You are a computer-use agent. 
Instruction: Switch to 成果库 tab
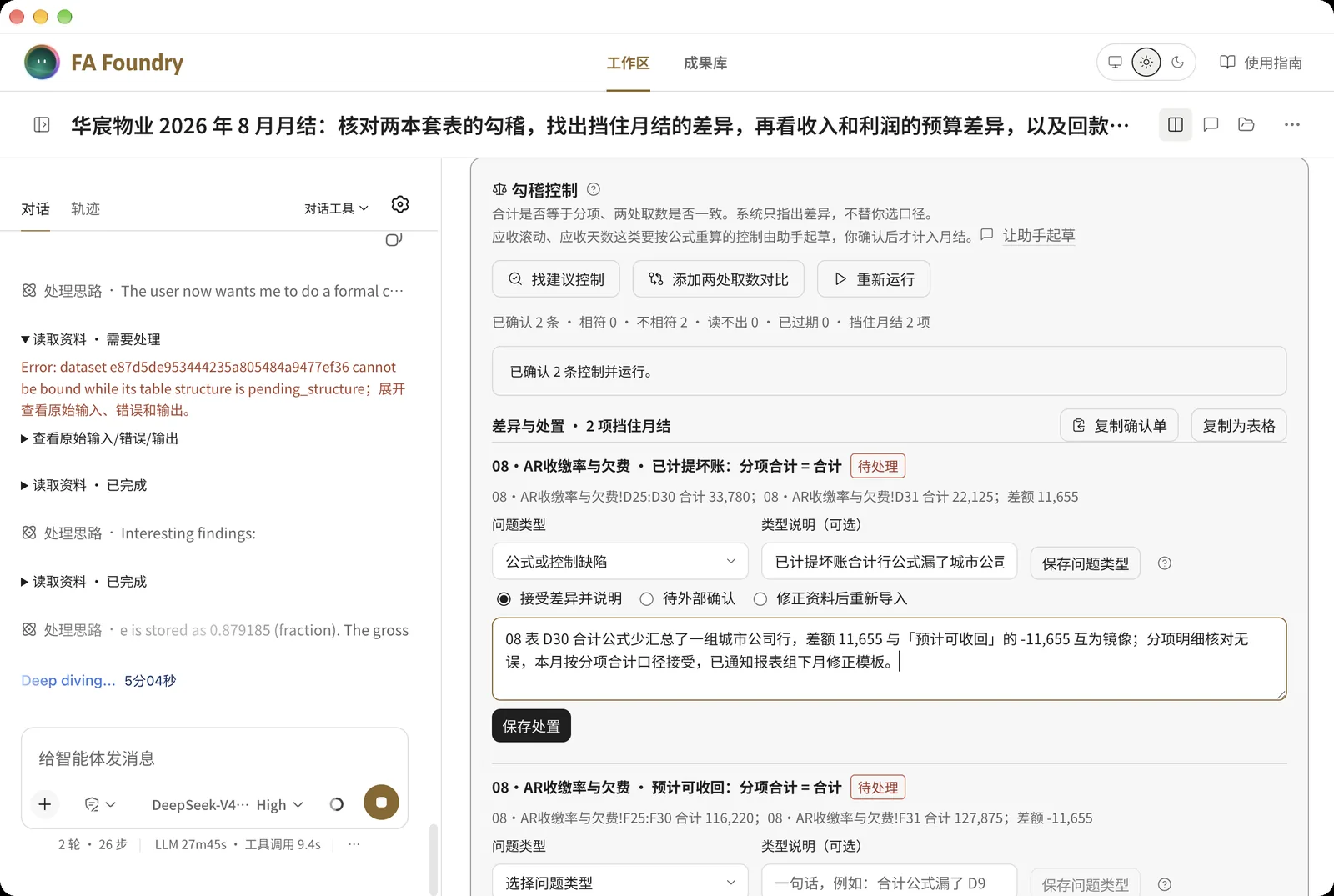click(705, 63)
